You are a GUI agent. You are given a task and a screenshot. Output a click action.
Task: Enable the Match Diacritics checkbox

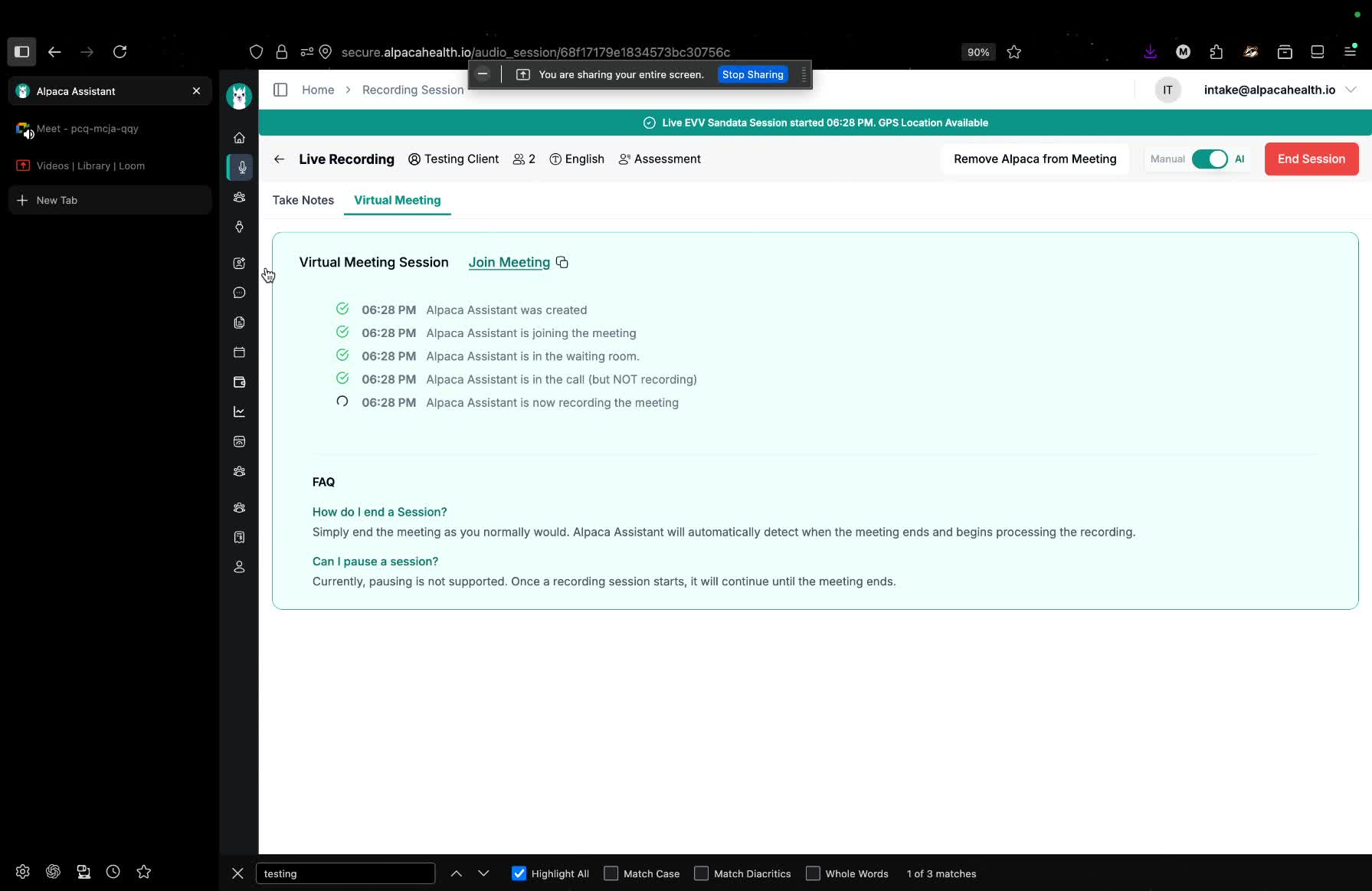(x=701, y=873)
